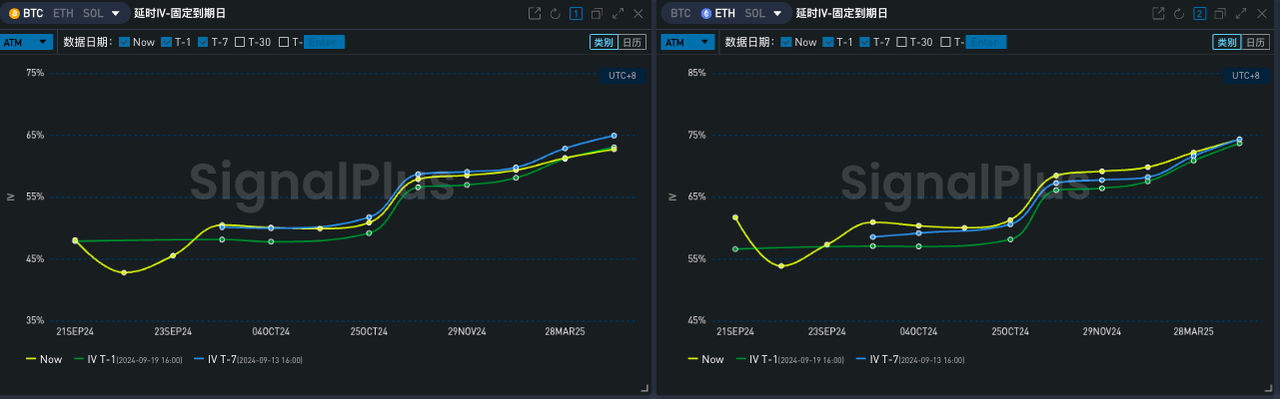Close the ETH chart panel
Viewport: 1280px width, 399px height.
click(1261, 14)
